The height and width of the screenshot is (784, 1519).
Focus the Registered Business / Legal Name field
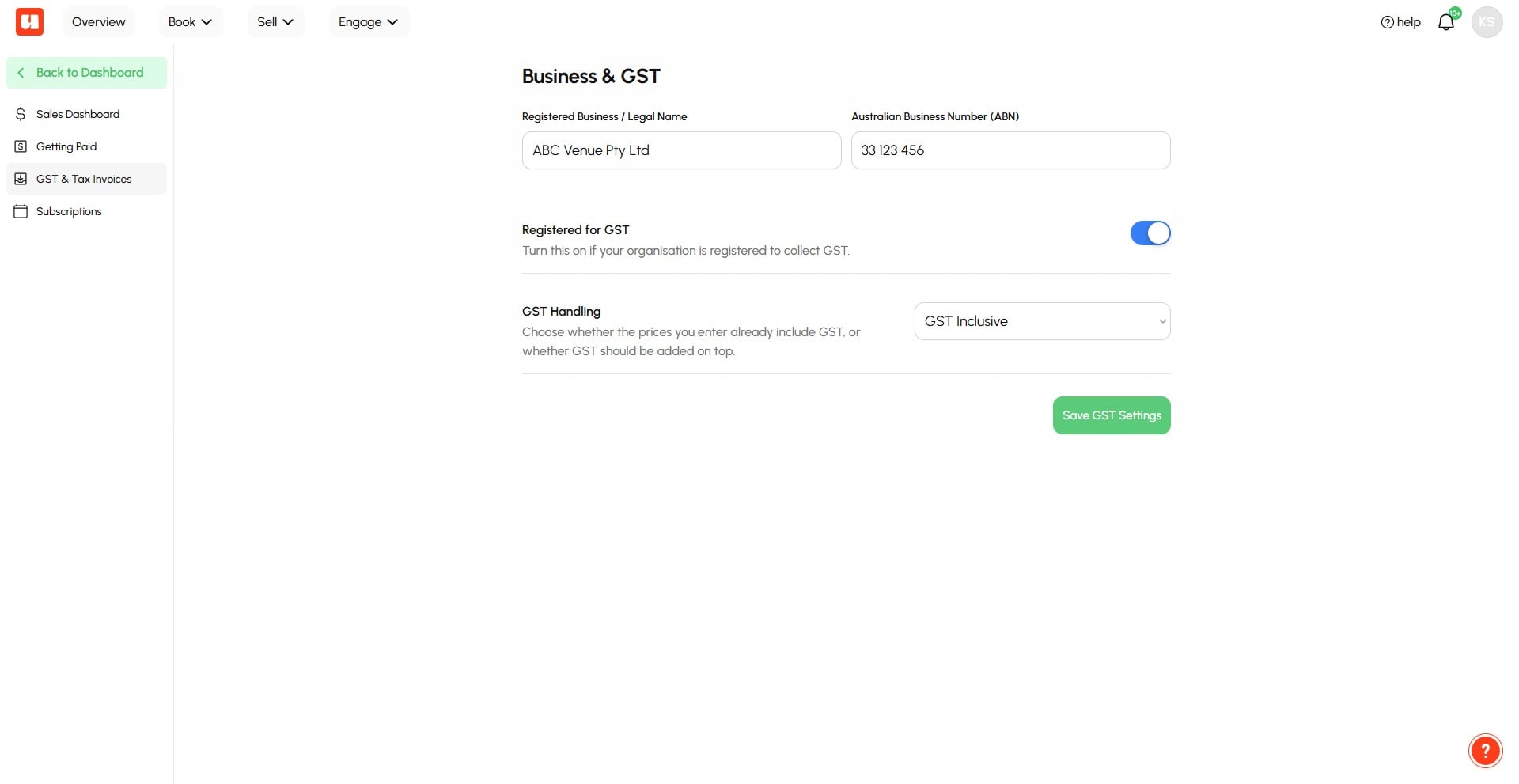[x=681, y=150]
